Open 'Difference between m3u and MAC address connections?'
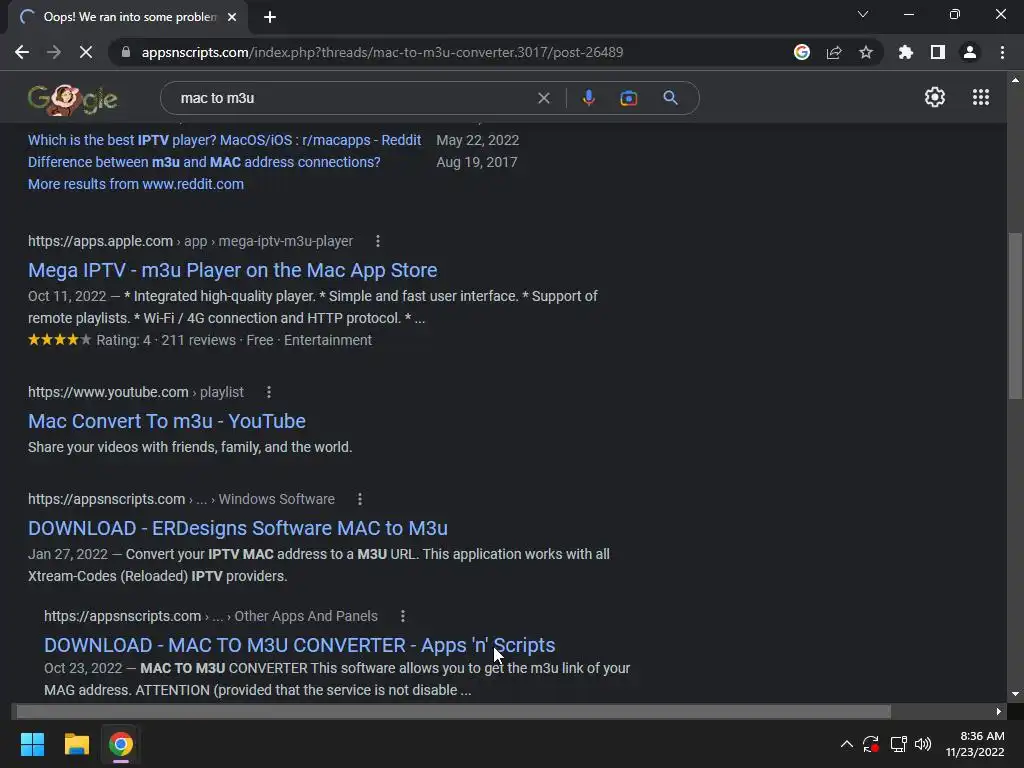Viewport: 1024px width, 768px height. (204, 162)
